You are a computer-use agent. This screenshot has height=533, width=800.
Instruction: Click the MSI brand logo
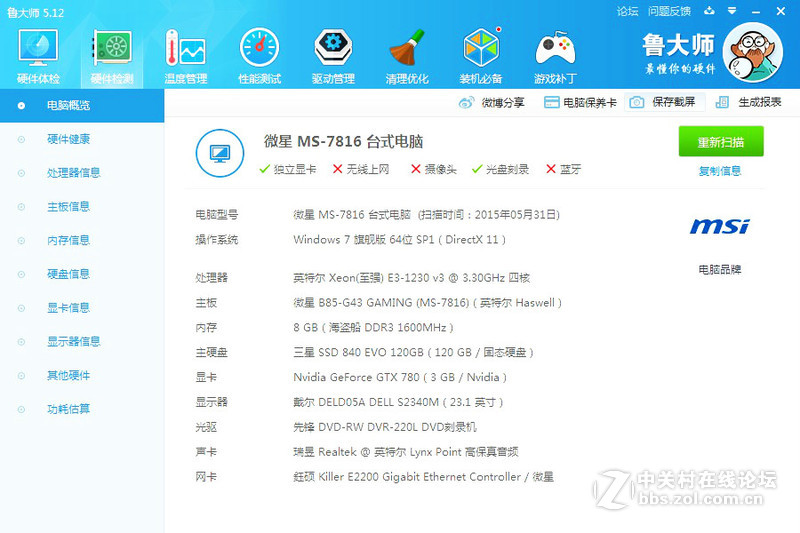tap(720, 226)
